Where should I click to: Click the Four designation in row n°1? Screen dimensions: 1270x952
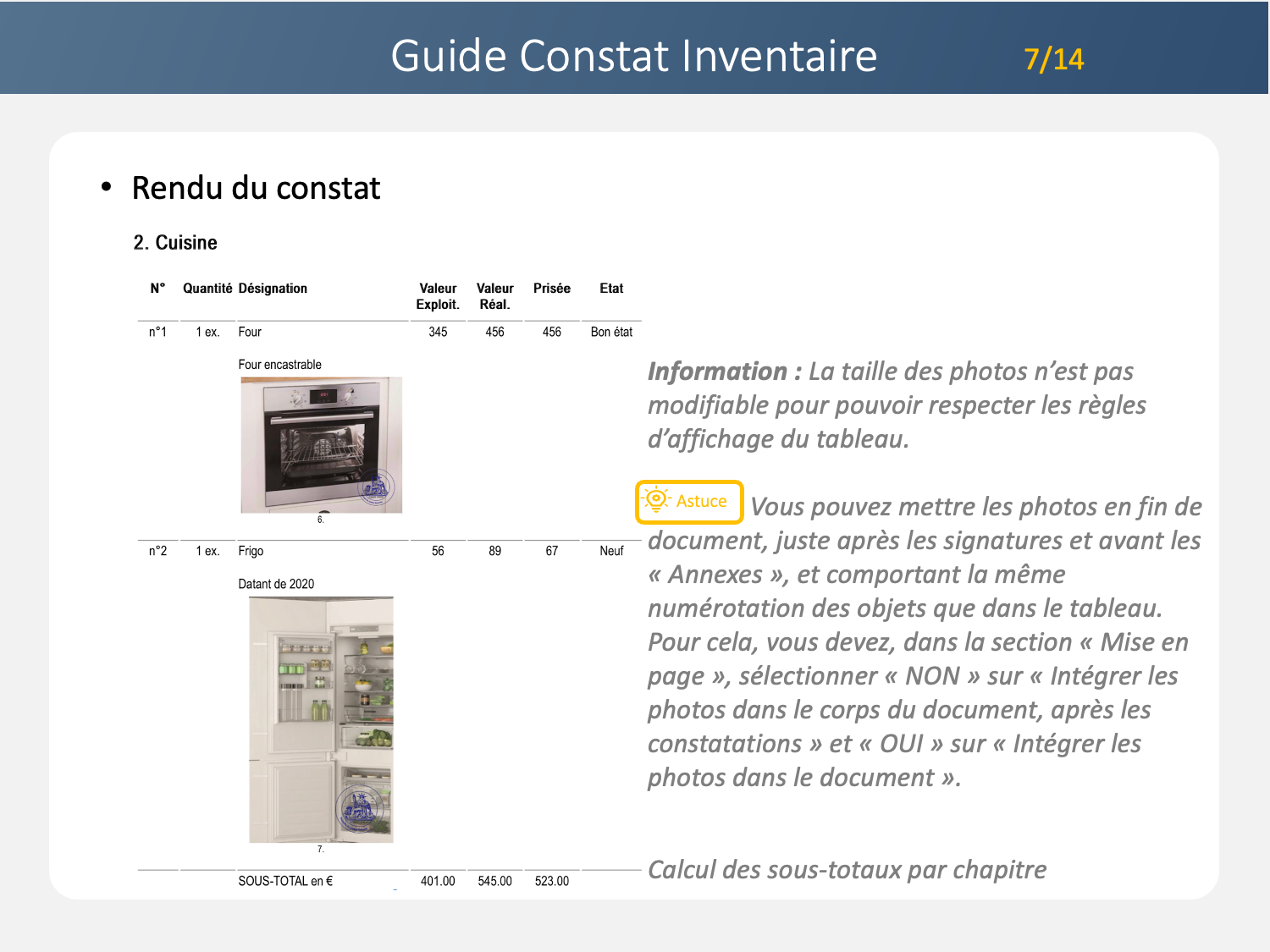250,332
